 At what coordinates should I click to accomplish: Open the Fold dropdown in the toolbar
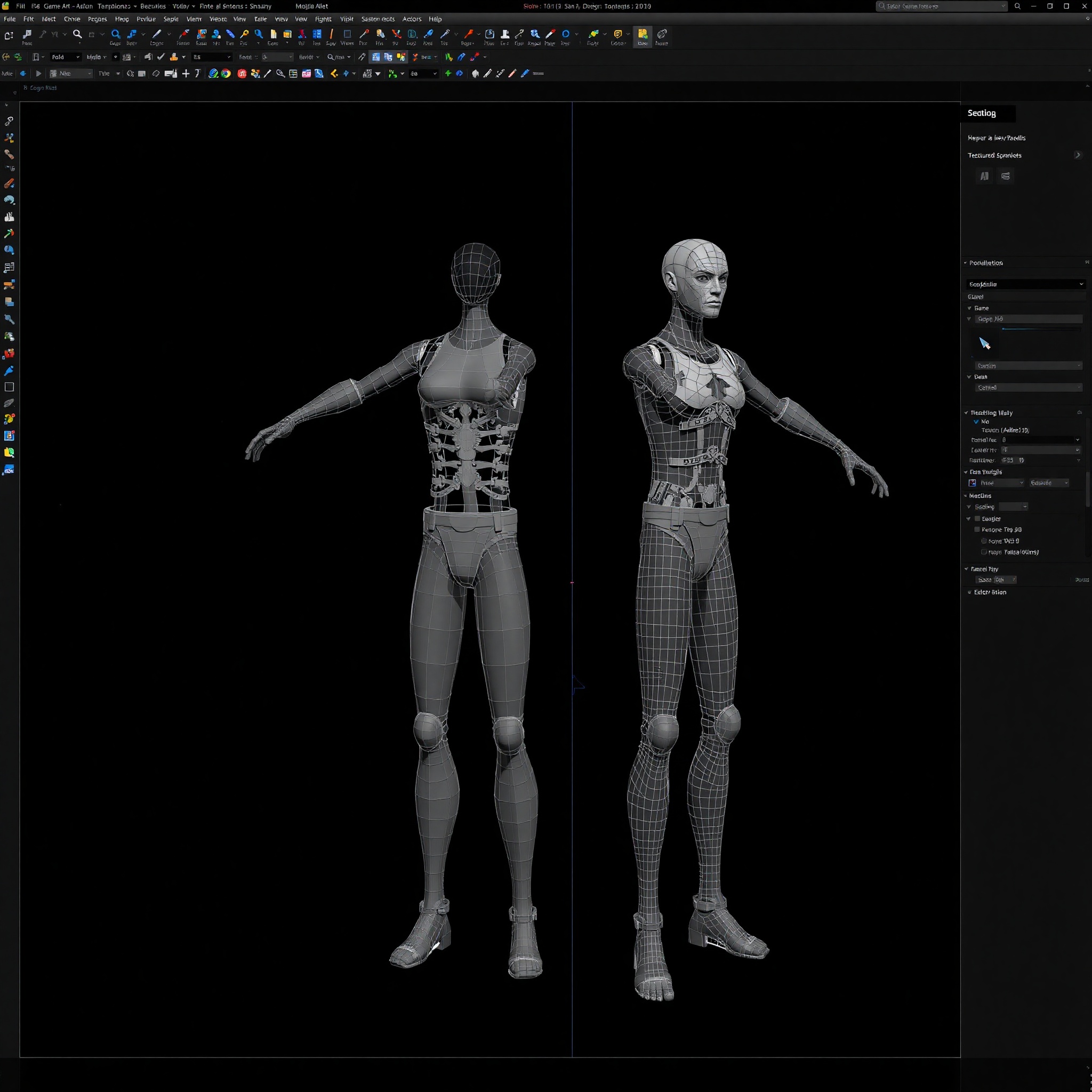tap(65, 57)
